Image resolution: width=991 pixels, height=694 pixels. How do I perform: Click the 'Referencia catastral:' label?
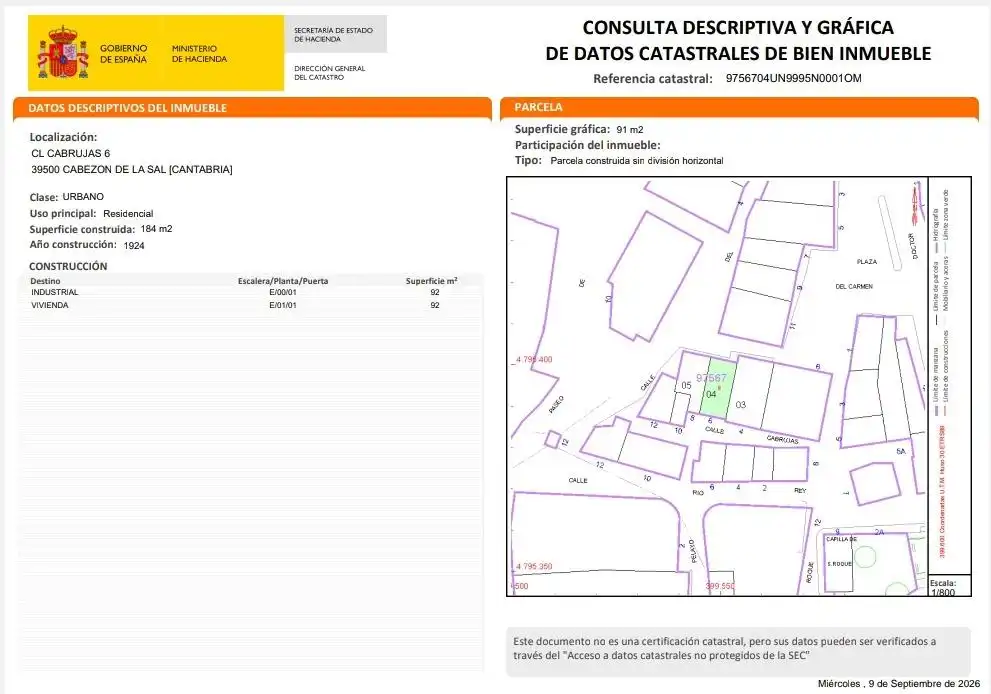tap(652, 79)
